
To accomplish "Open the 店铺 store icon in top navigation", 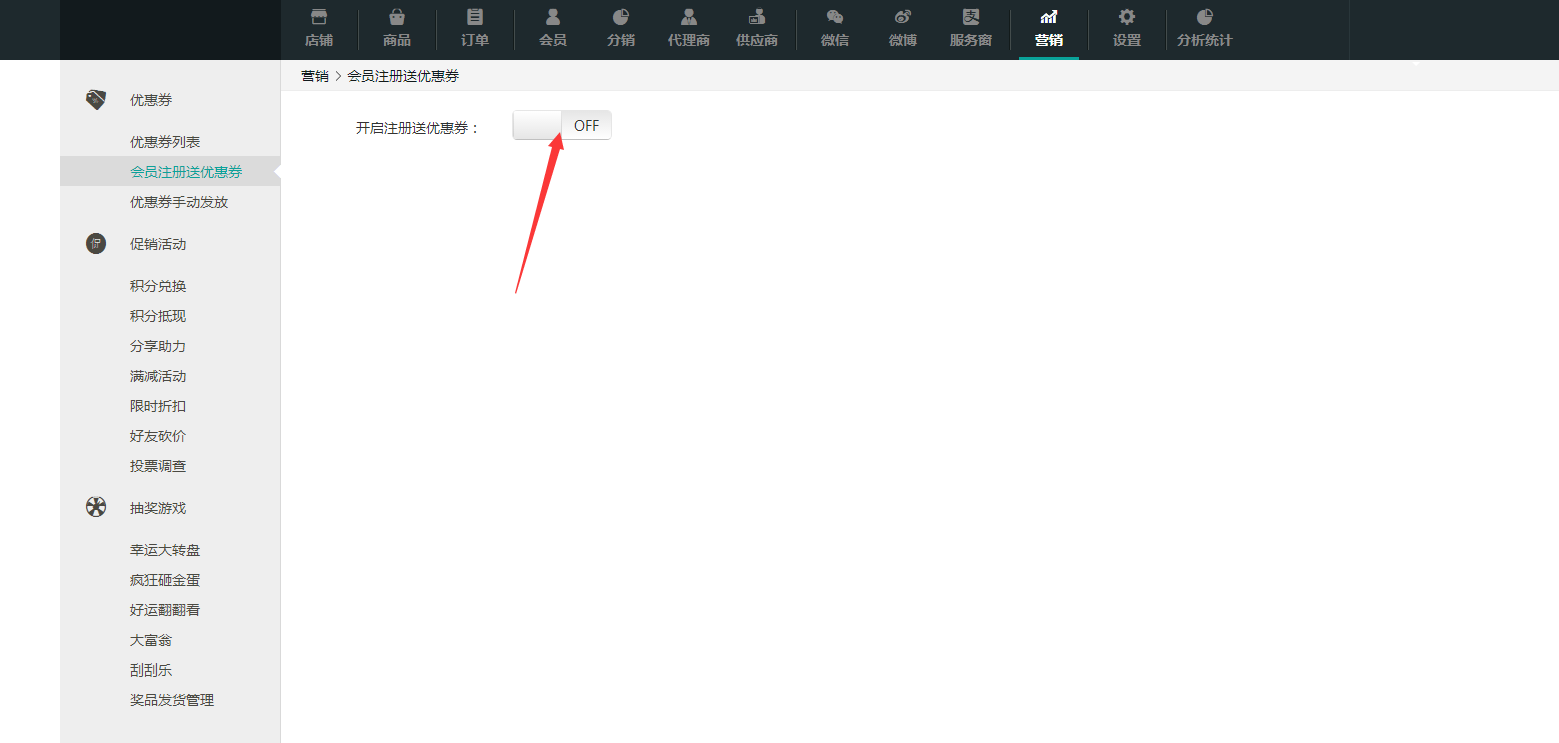I will tap(319, 17).
